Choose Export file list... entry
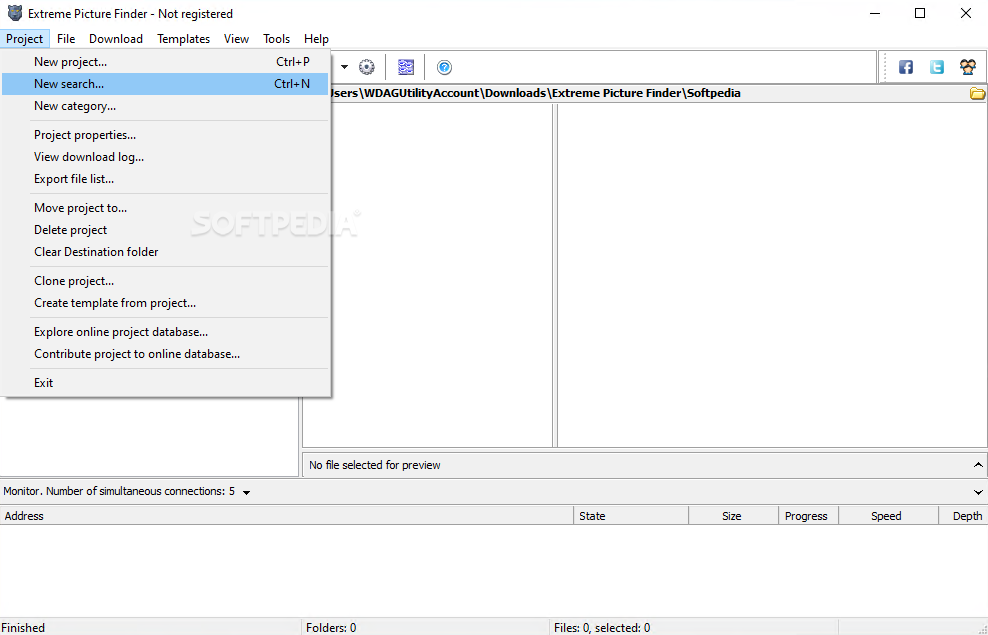This screenshot has width=988, height=635. [165, 179]
